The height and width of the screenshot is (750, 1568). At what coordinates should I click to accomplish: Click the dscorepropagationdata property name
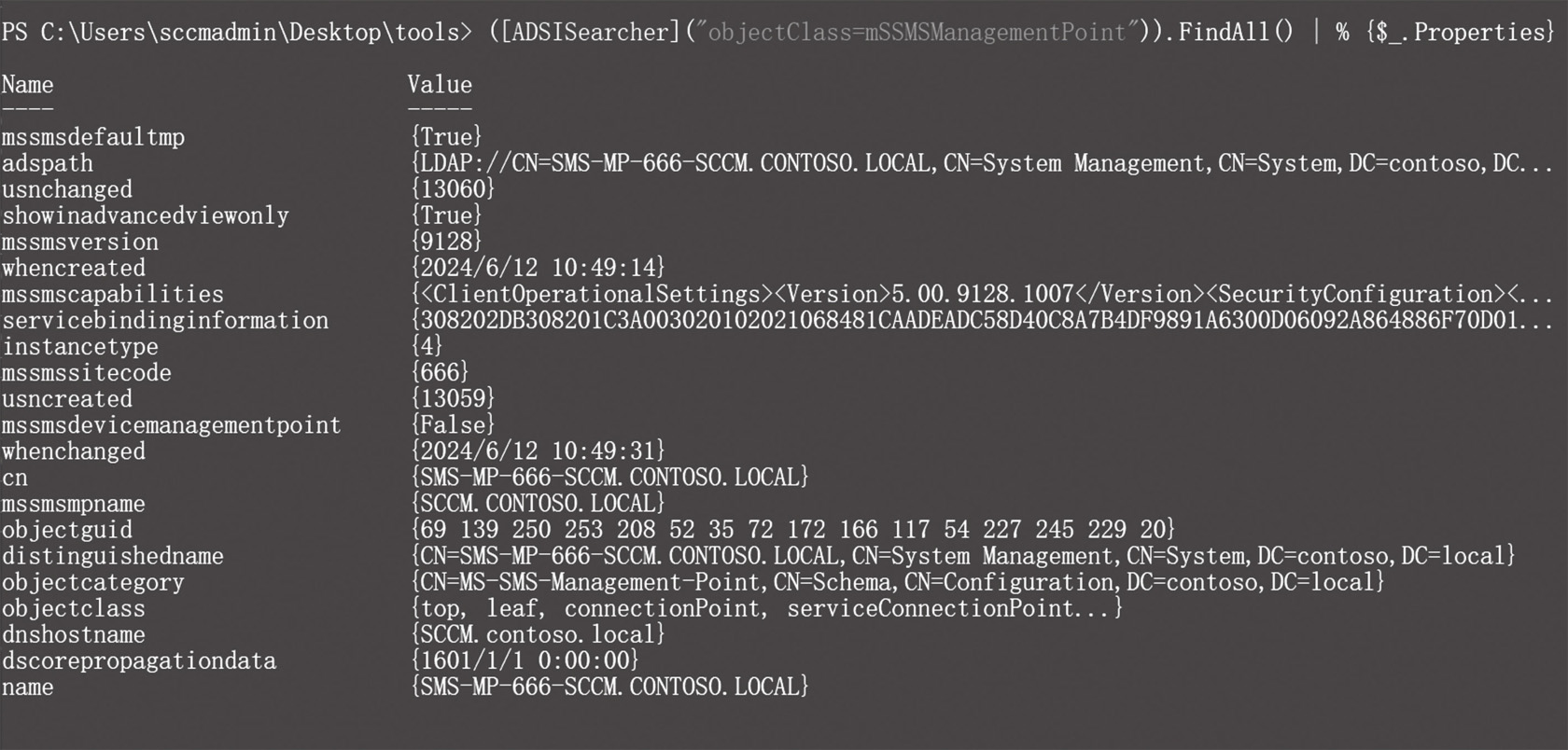coord(139,660)
